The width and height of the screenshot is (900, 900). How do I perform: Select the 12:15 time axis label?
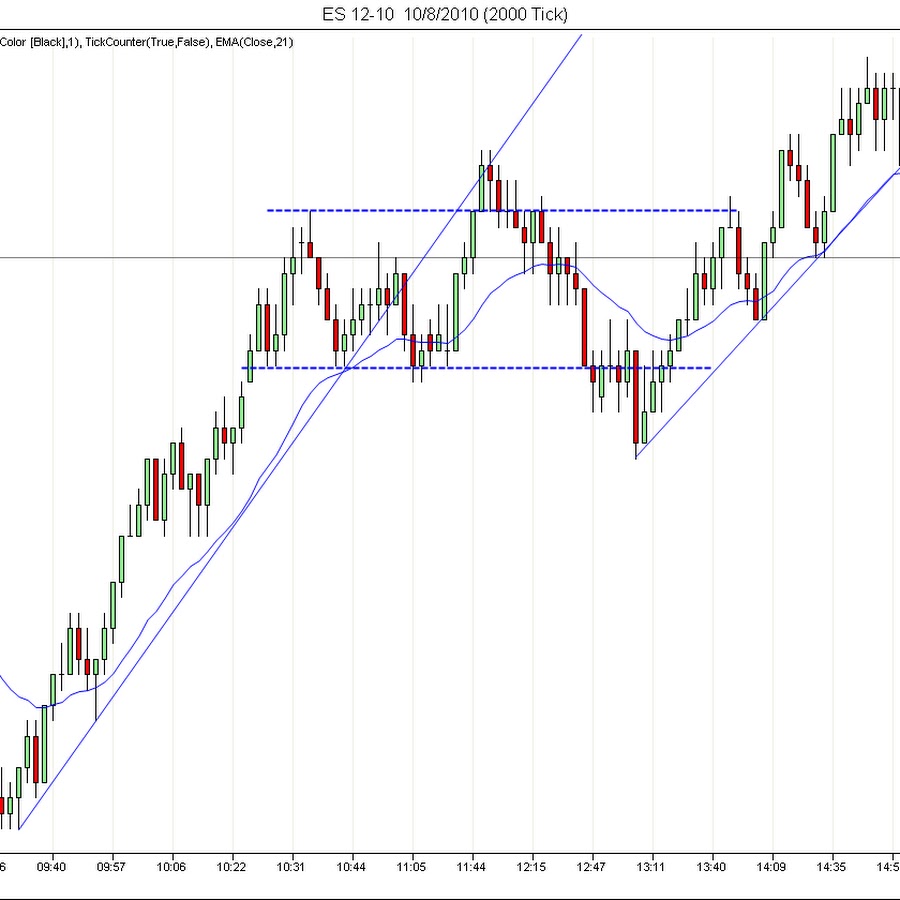click(x=531, y=867)
